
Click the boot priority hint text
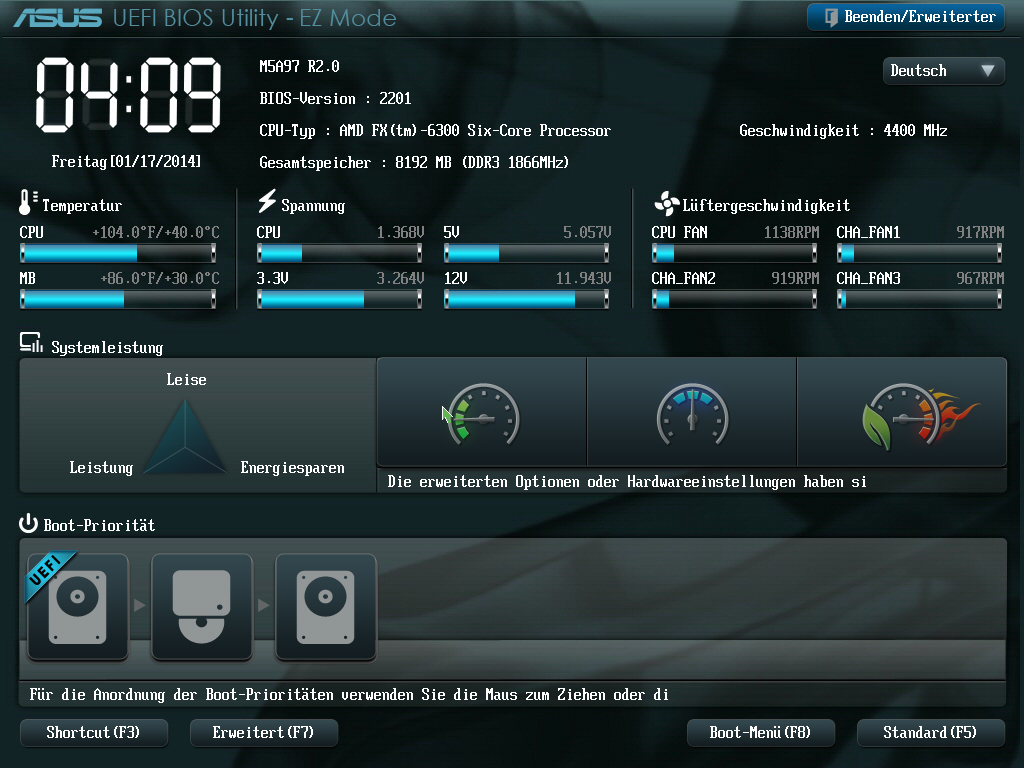coord(349,695)
